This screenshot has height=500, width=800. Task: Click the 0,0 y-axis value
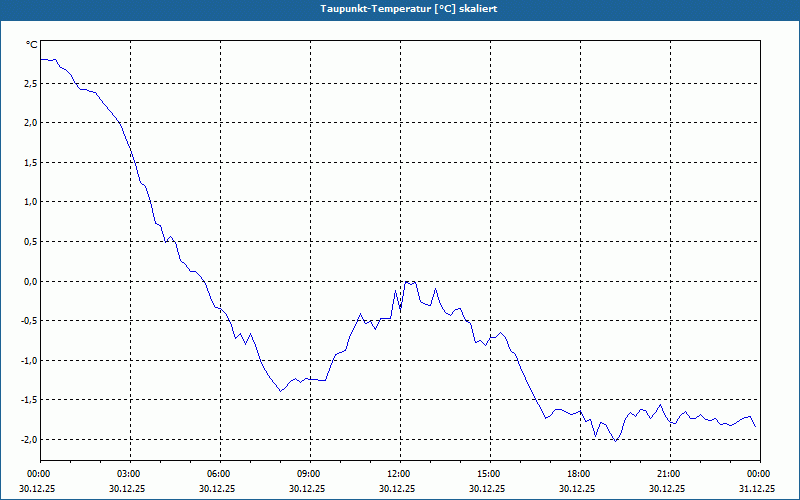click(x=30, y=281)
